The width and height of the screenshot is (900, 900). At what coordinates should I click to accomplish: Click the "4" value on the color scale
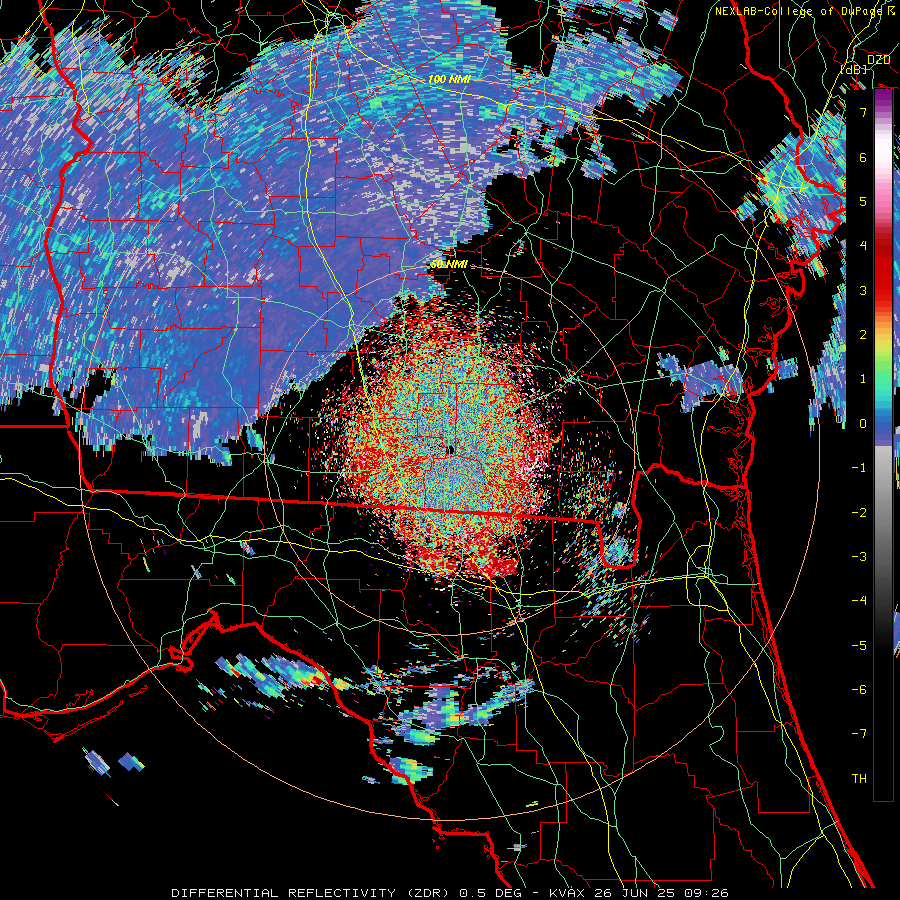[x=863, y=246]
